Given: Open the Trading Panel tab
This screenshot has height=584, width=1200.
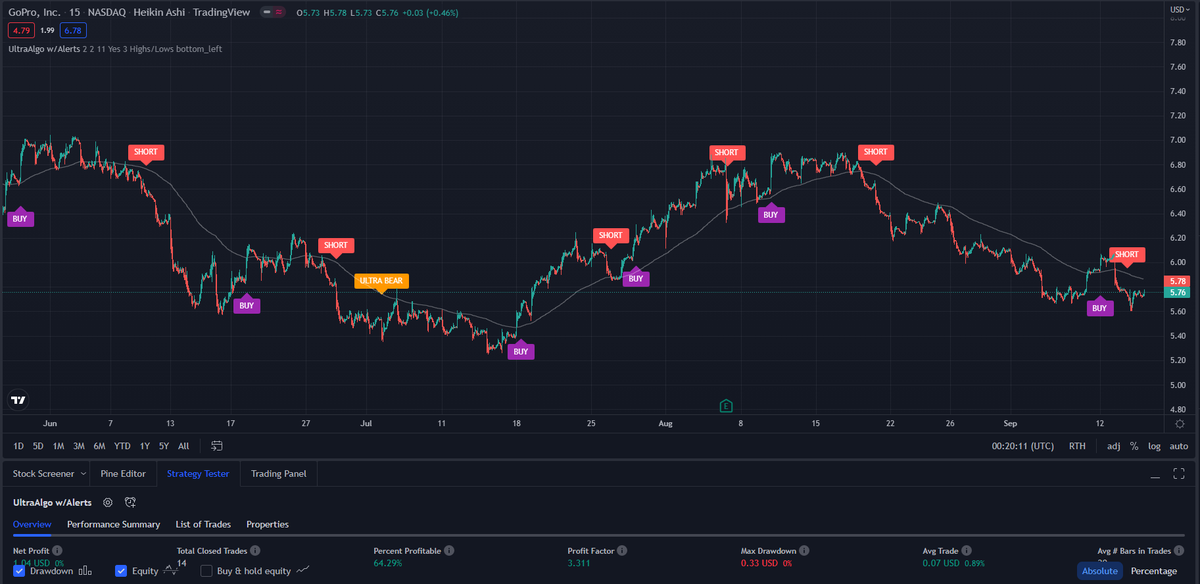Looking at the screenshot, I should pyautogui.click(x=280, y=474).
